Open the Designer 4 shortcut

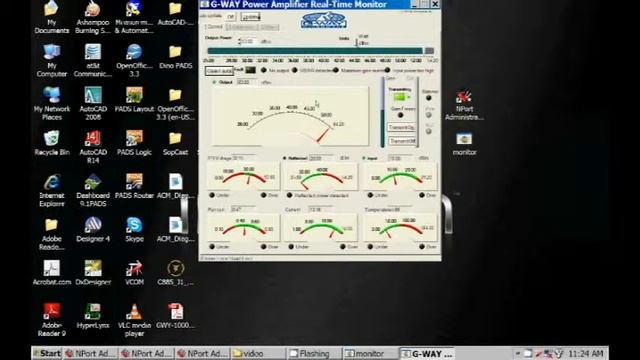coord(93,230)
